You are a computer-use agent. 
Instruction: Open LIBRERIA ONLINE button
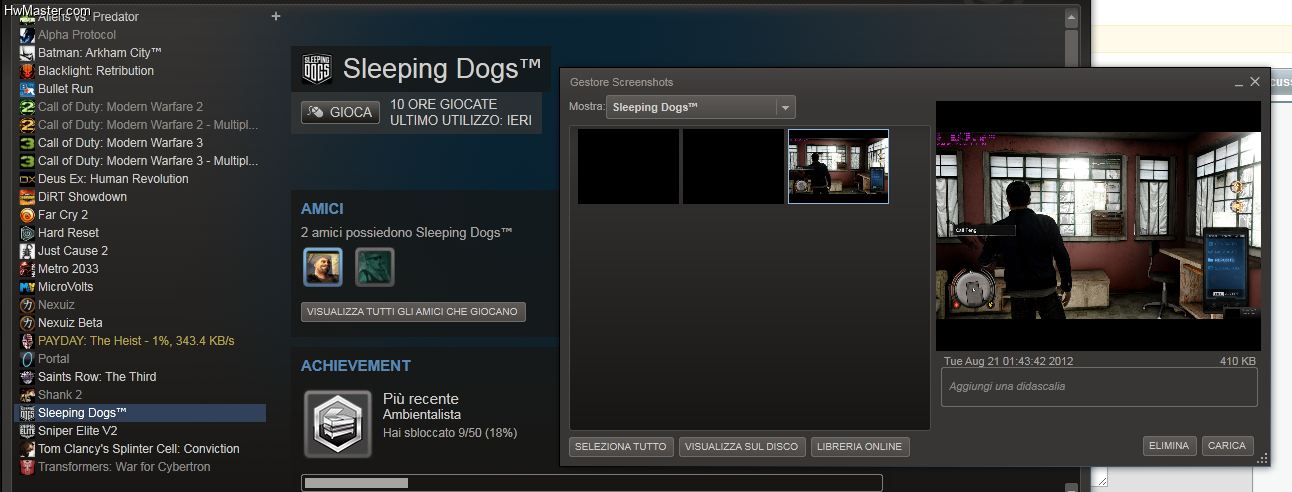point(860,447)
